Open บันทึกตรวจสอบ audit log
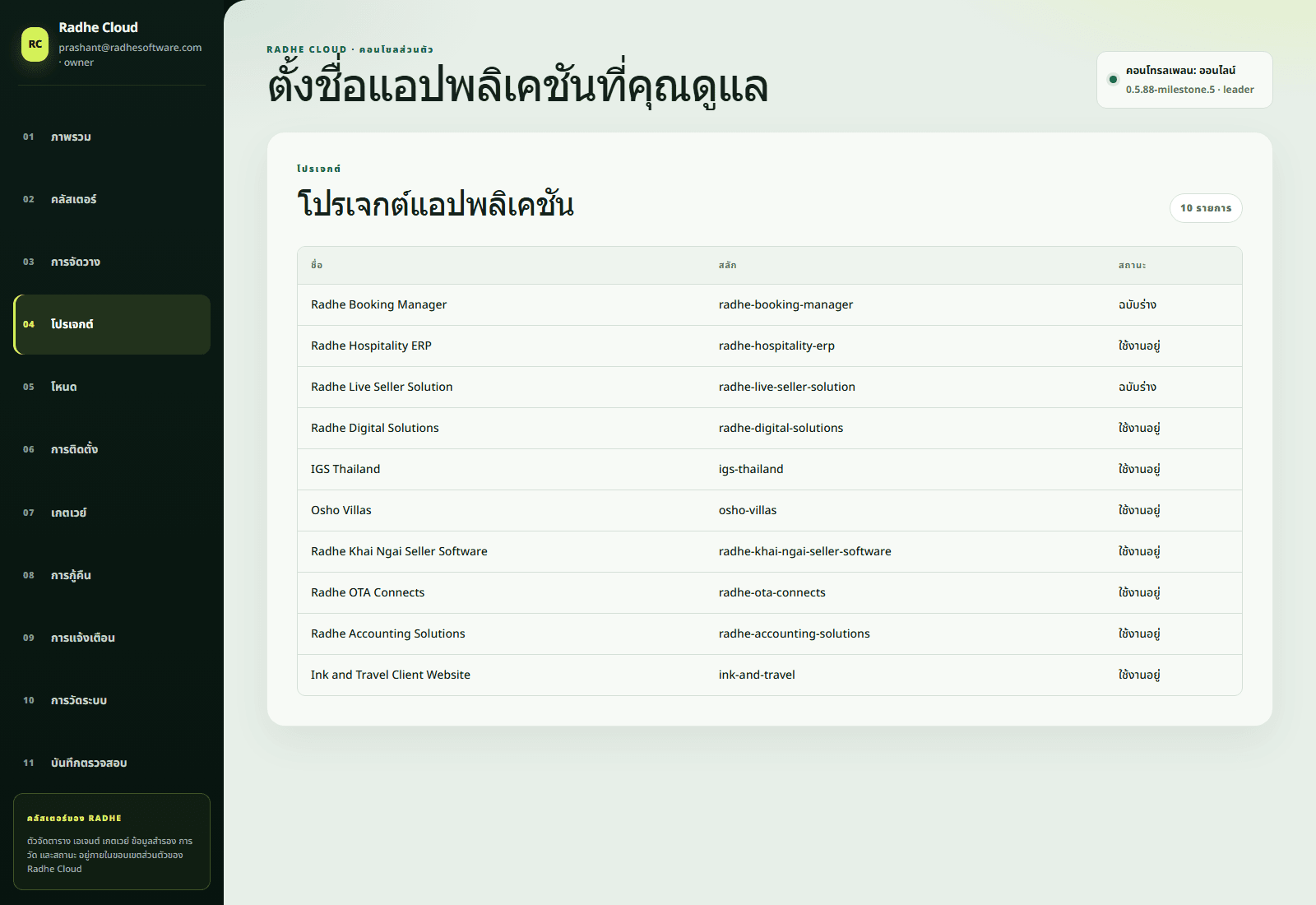The height and width of the screenshot is (905, 1316). click(x=112, y=763)
